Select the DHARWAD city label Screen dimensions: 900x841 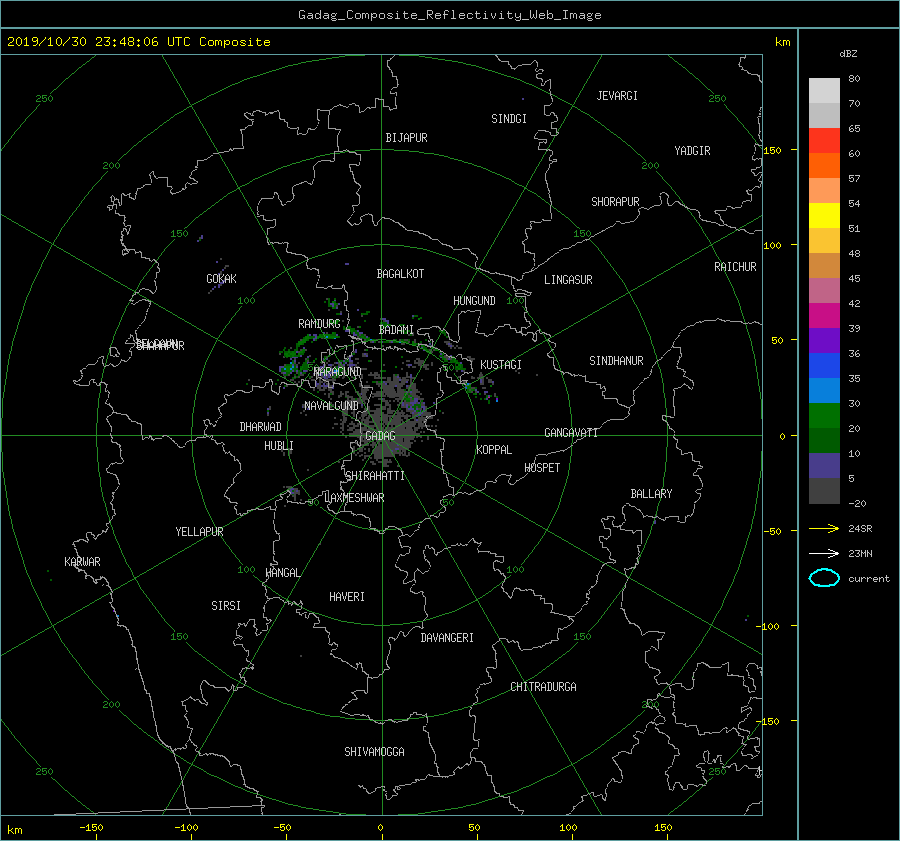[x=261, y=427]
